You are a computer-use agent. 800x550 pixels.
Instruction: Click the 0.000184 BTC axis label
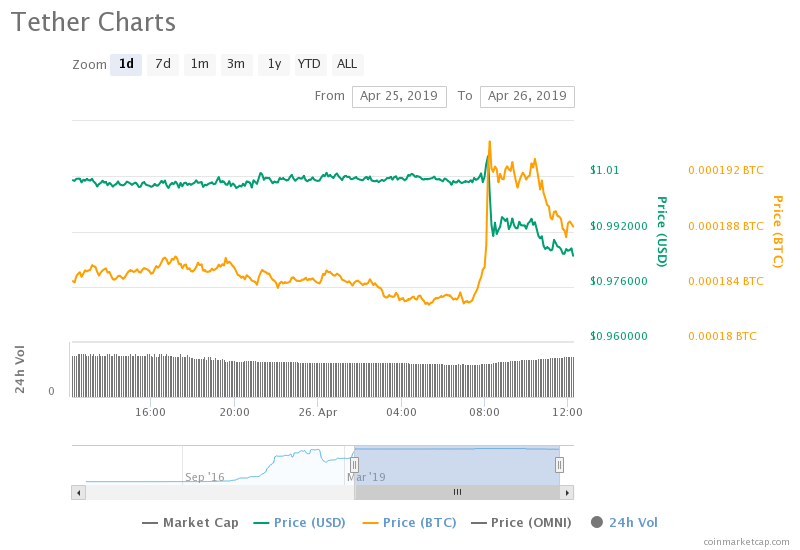726,281
